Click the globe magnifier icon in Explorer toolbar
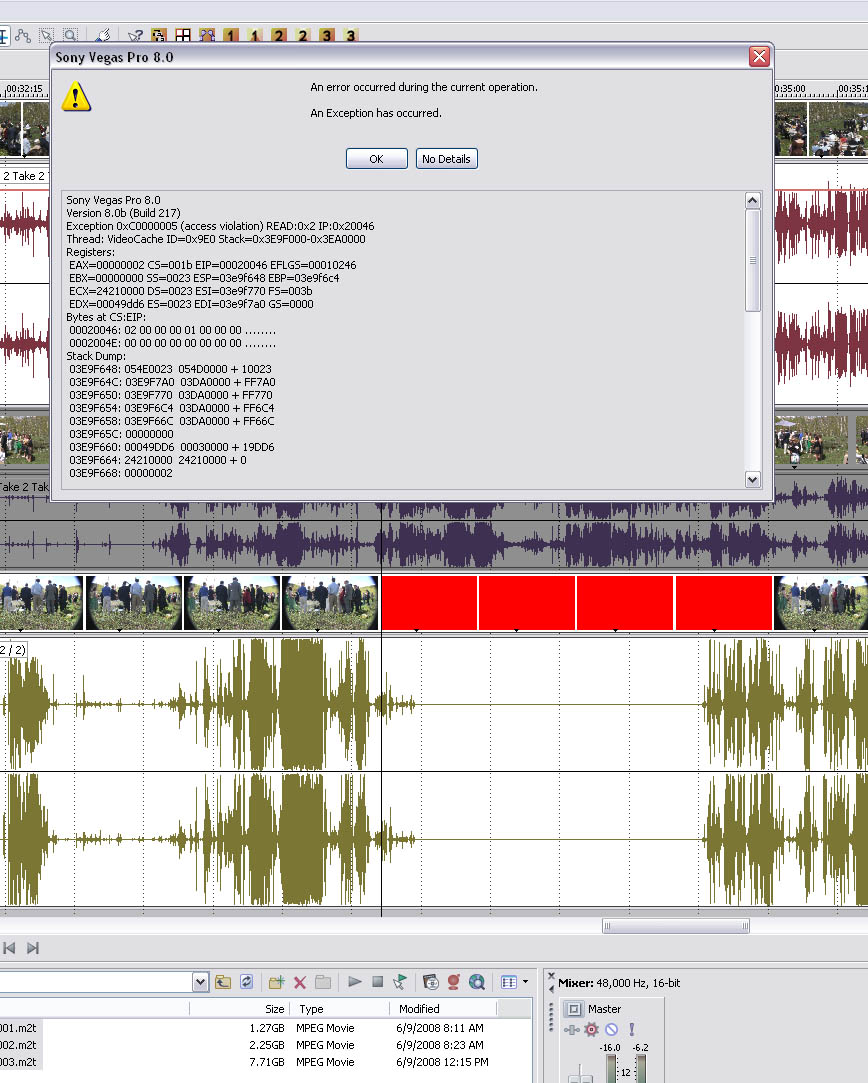 476,981
